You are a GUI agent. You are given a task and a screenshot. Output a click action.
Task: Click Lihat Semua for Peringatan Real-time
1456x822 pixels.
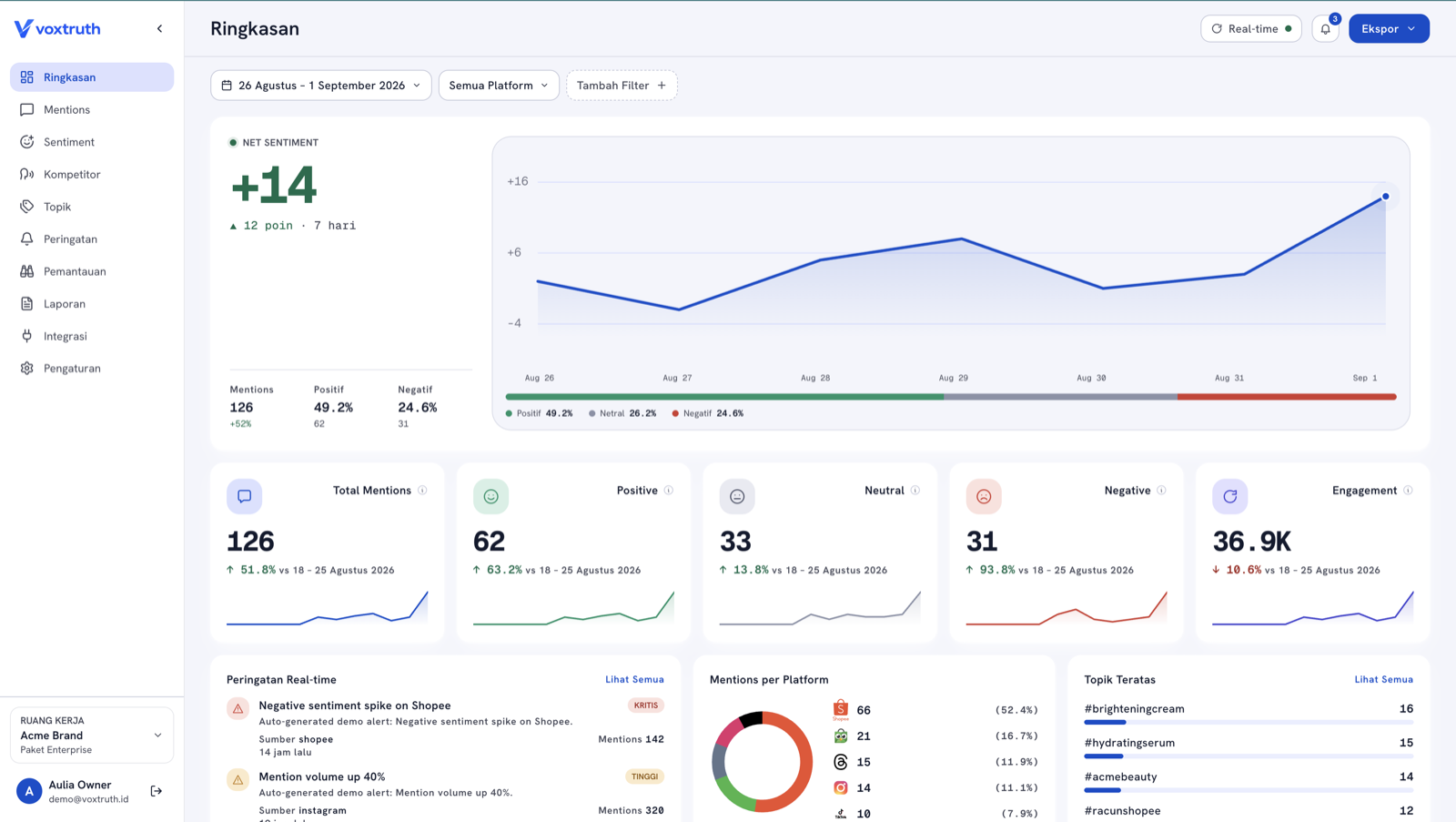click(634, 679)
